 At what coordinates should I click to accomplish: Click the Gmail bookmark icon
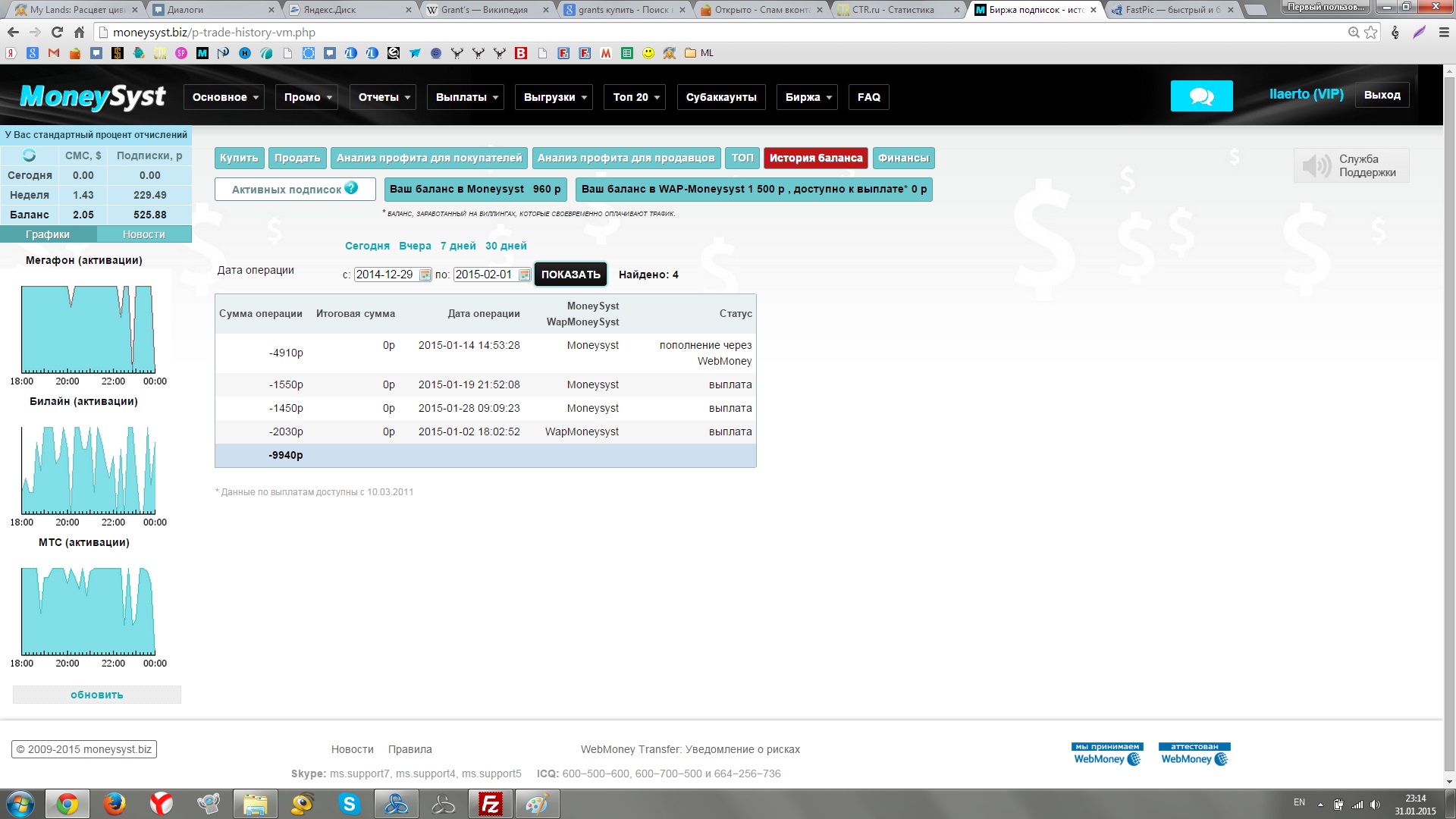click(53, 53)
